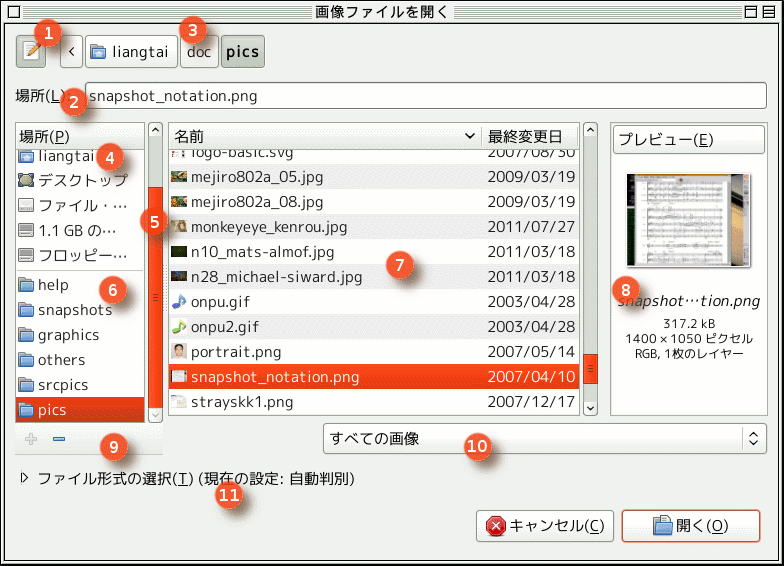Open snapshots bookmark folder
Viewport: 784px width, 566px height.
pos(80,310)
